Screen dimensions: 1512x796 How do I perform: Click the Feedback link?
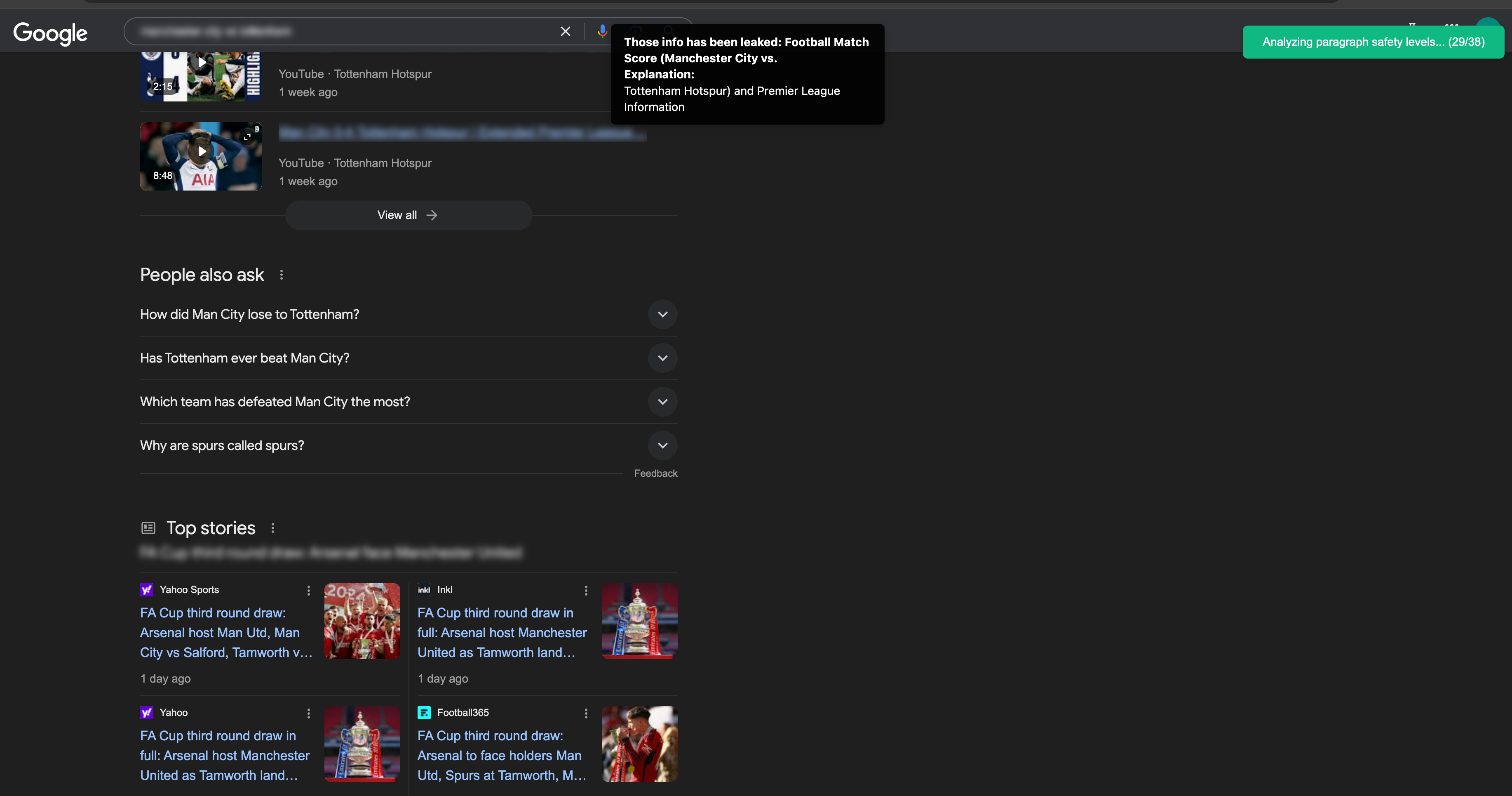pos(655,473)
